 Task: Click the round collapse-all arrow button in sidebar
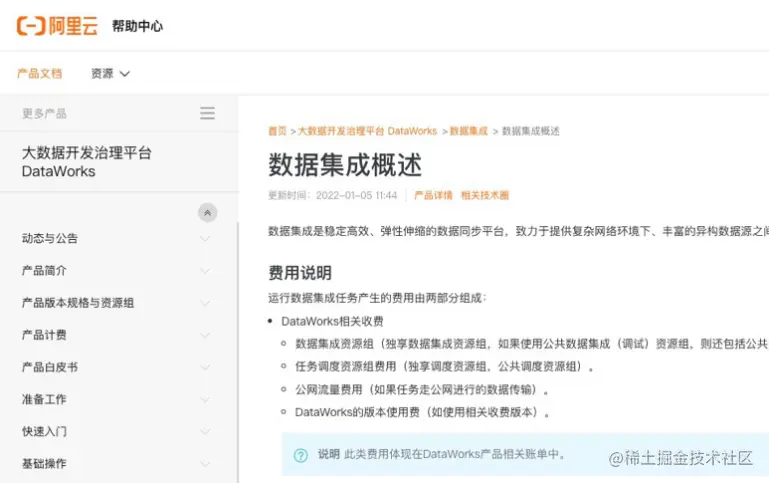coord(207,213)
